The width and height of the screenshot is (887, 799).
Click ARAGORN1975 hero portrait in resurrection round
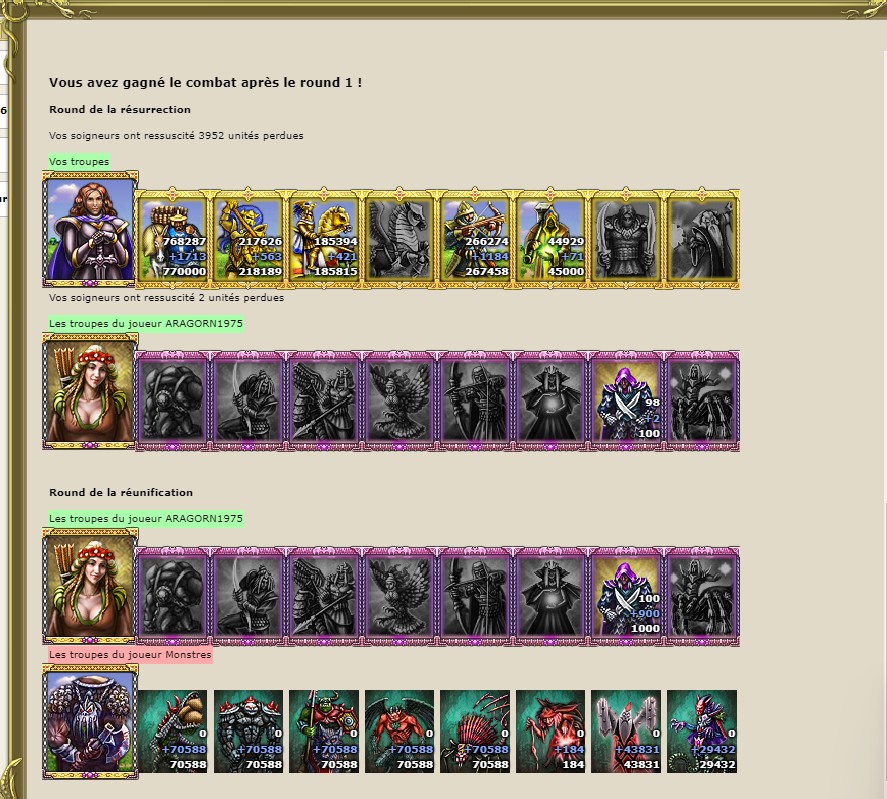(91, 392)
